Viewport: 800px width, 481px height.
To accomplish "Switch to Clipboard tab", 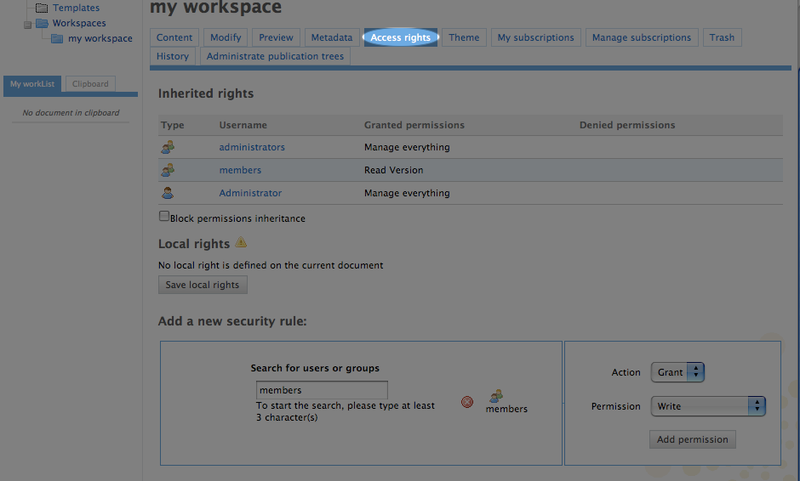I will point(90,84).
